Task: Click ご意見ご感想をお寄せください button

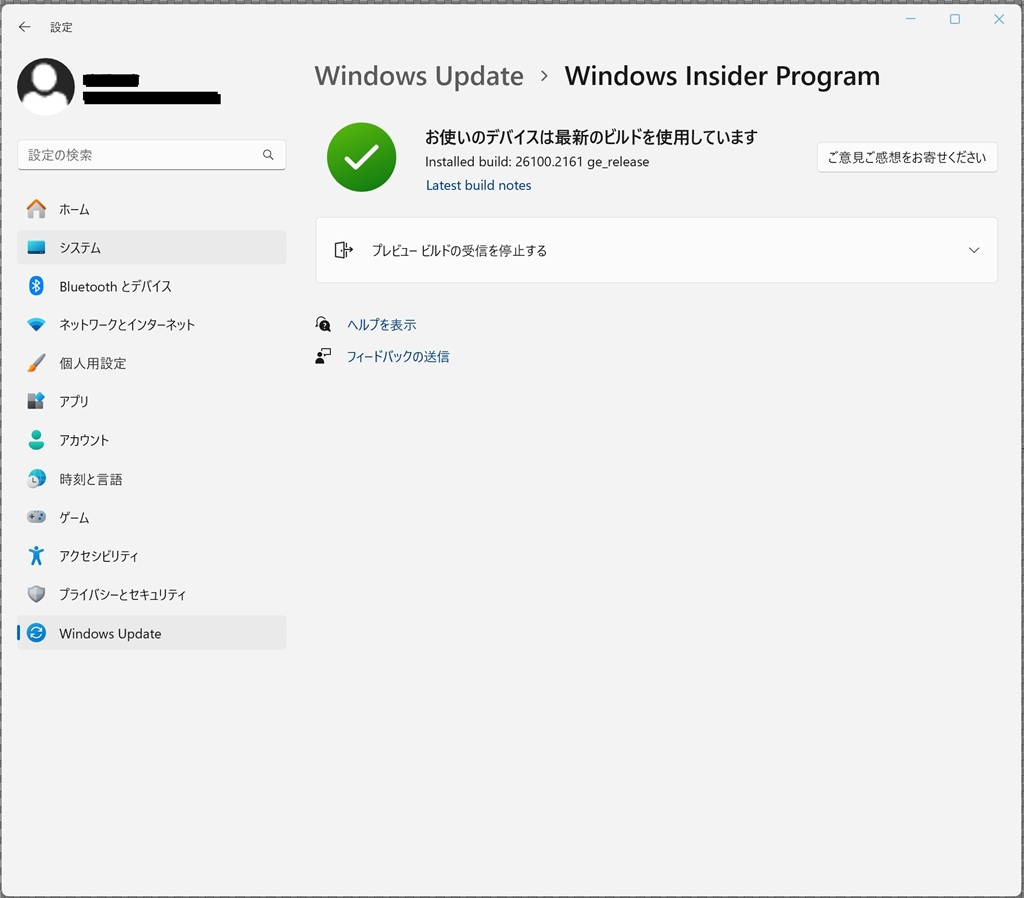Action: 906,157
